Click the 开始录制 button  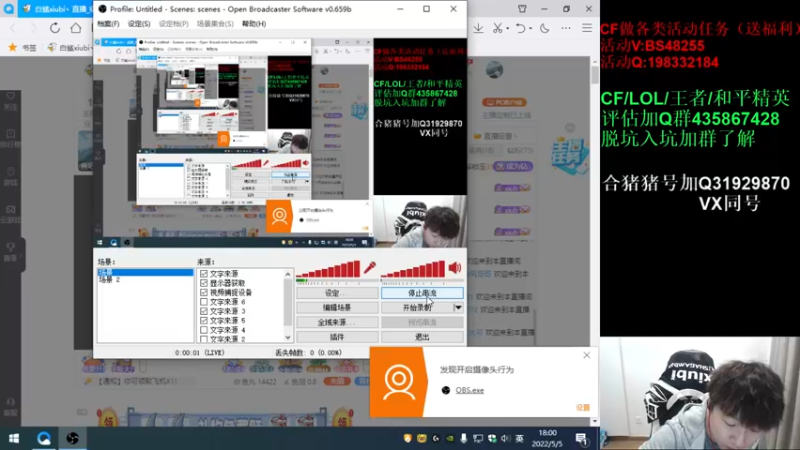(x=417, y=308)
